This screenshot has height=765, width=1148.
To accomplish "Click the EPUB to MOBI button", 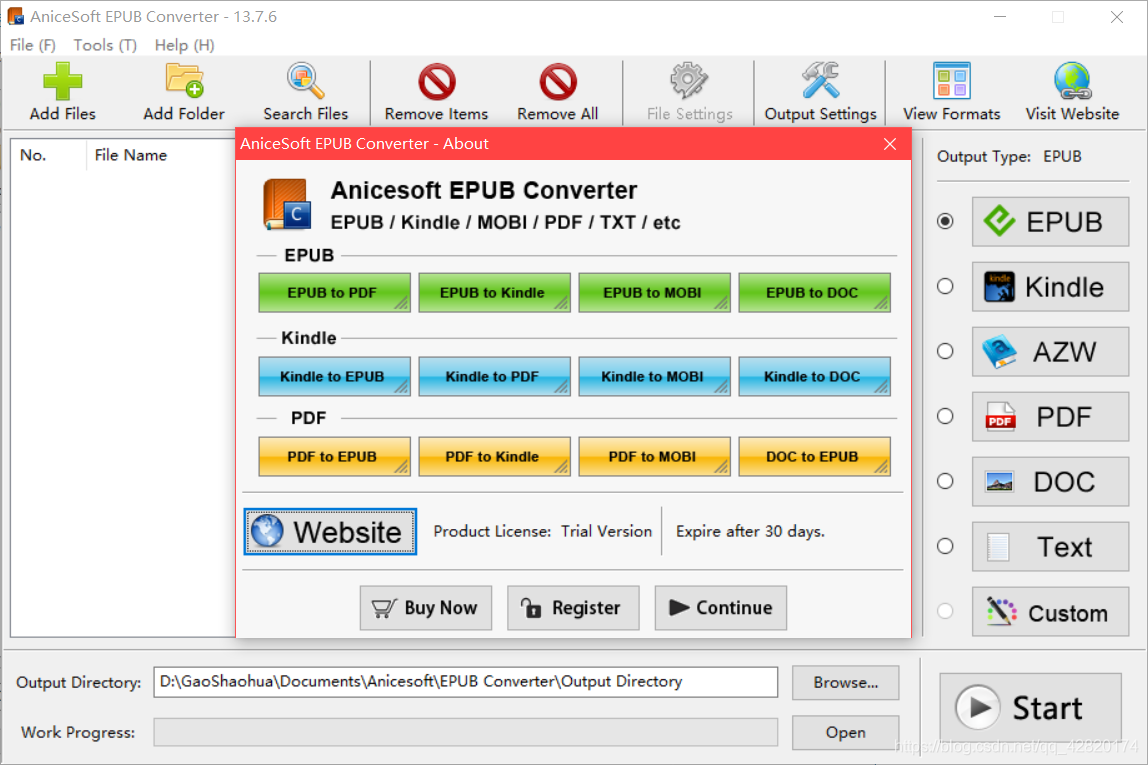I will pos(655,293).
